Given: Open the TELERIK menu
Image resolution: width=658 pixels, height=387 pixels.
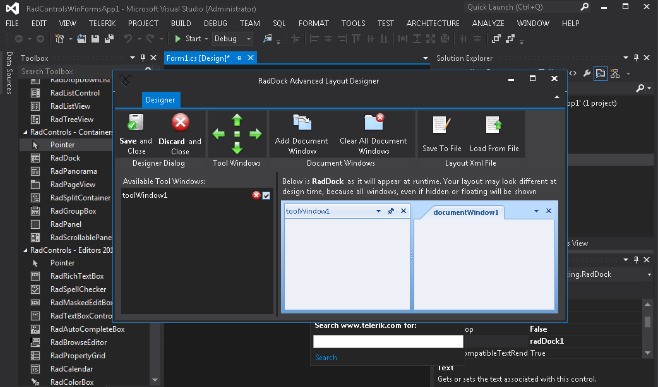Looking at the screenshot, I should tap(102, 24).
